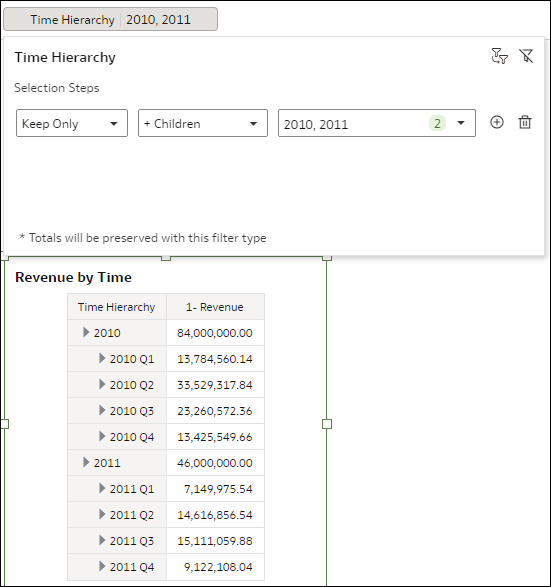
Task: Expand the 2010 Q4 row
Action: [x=102, y=437]
